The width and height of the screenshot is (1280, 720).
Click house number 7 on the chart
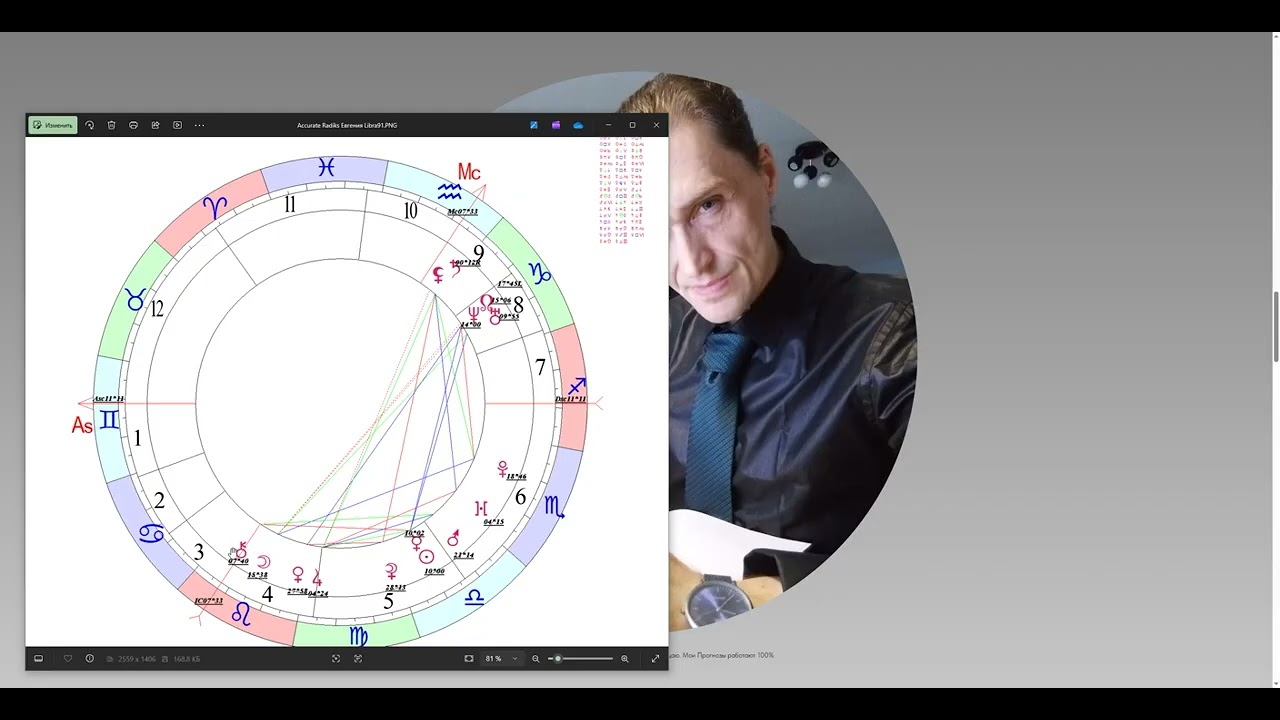(x=541, y=368)
